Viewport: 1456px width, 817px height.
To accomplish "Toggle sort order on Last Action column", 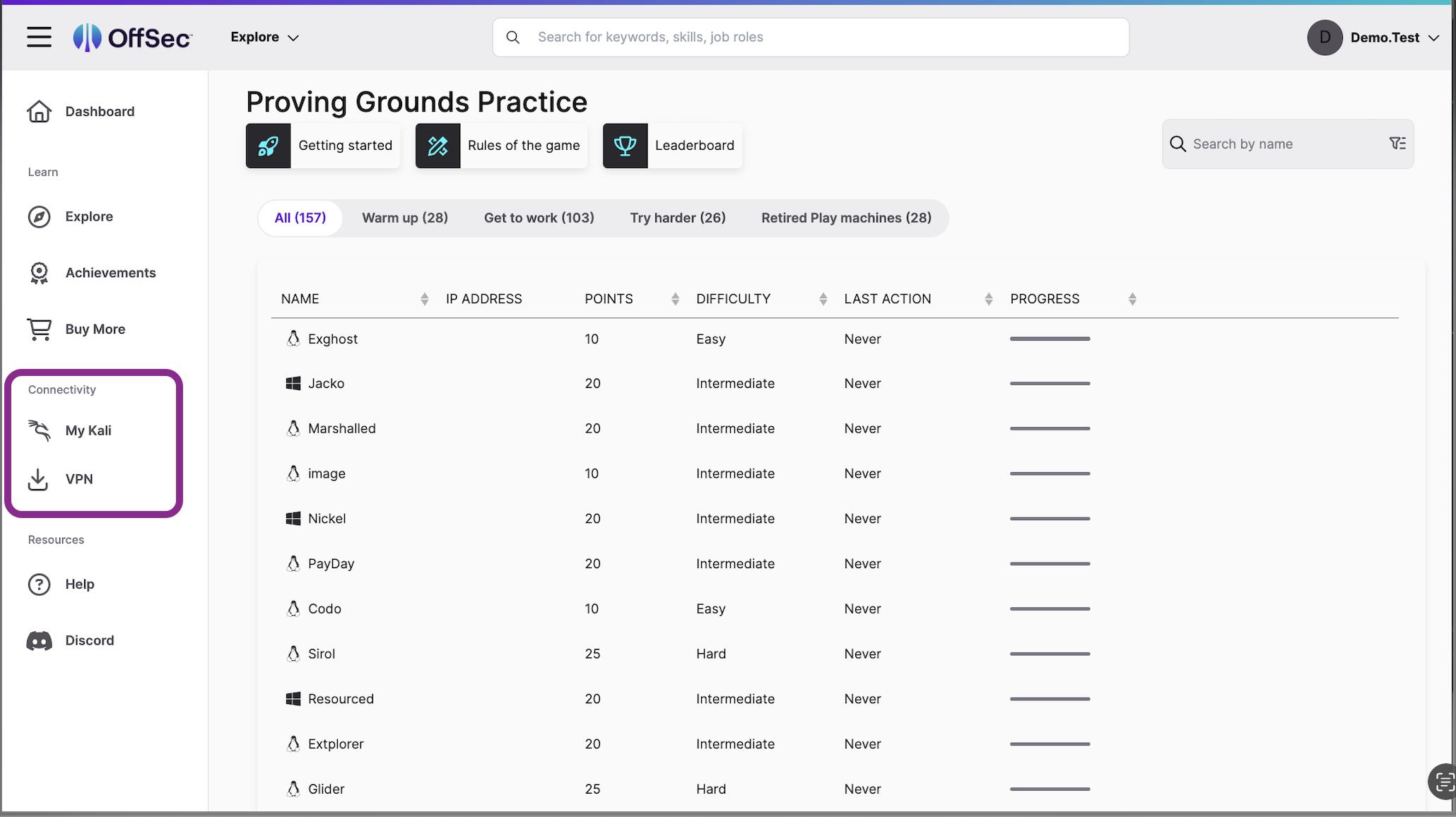I will click(x=988, y=298).
